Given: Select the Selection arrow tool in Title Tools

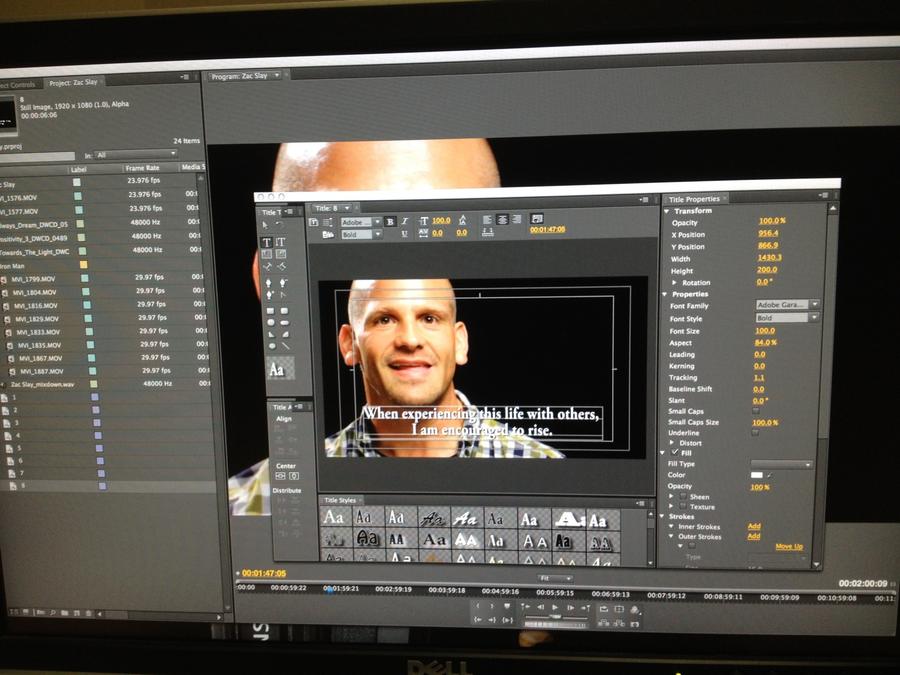Looking at the screenshot, I should [x=265, y=225].
